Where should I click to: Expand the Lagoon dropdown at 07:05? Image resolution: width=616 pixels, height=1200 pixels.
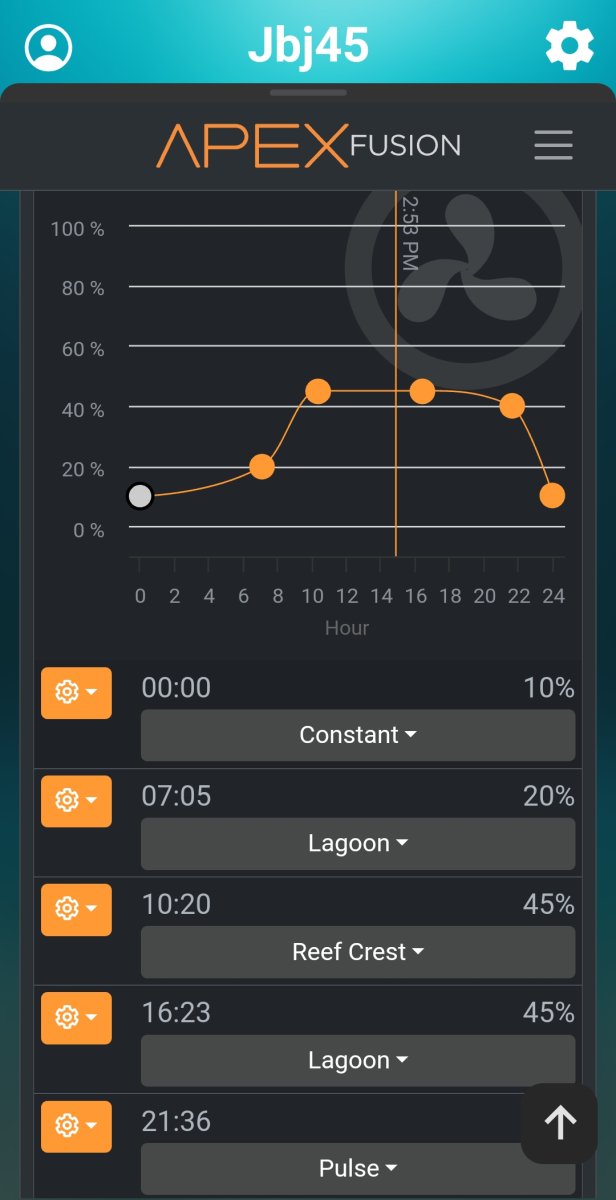point(357,844)
